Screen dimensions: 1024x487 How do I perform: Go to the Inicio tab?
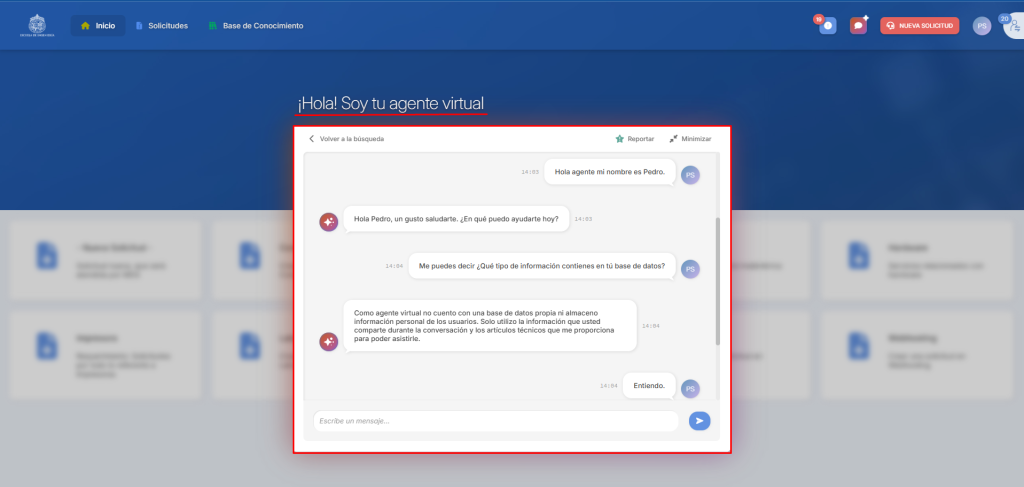point(98,26)
